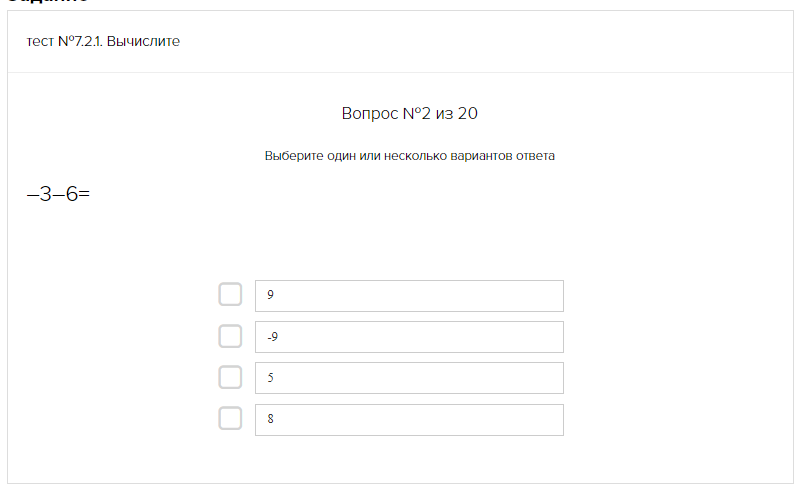Click the word 'тест' in the header
The width and height of the screenshot is (808, 498).
40,42
